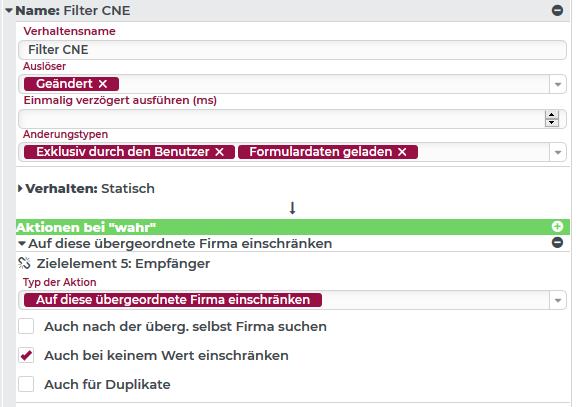Decrease the delay value with down arrow
Image resolution: width=577 pixels, height=407 pixels.
pos(551,123)
